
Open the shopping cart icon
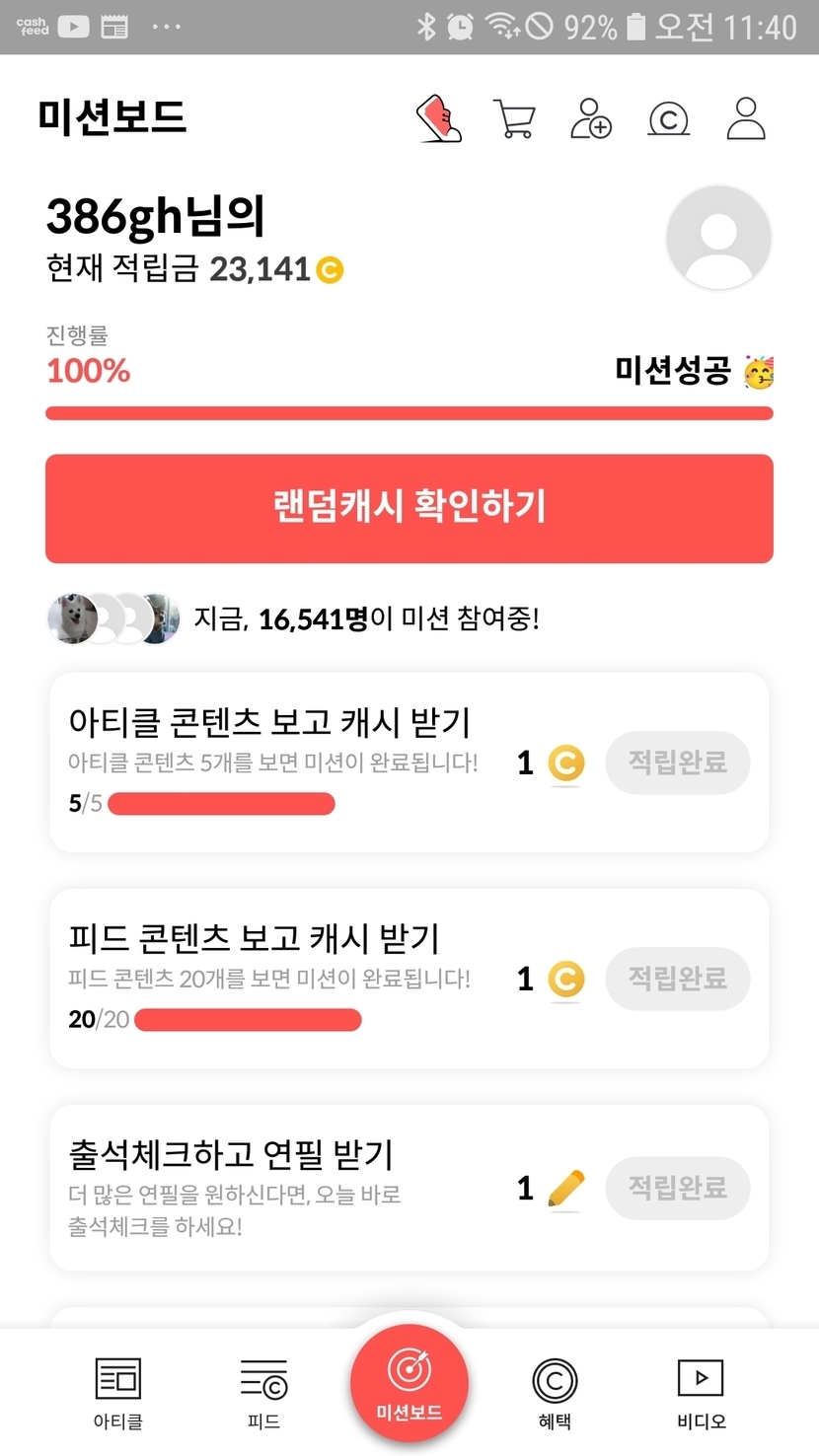click(x=514, y=119)
